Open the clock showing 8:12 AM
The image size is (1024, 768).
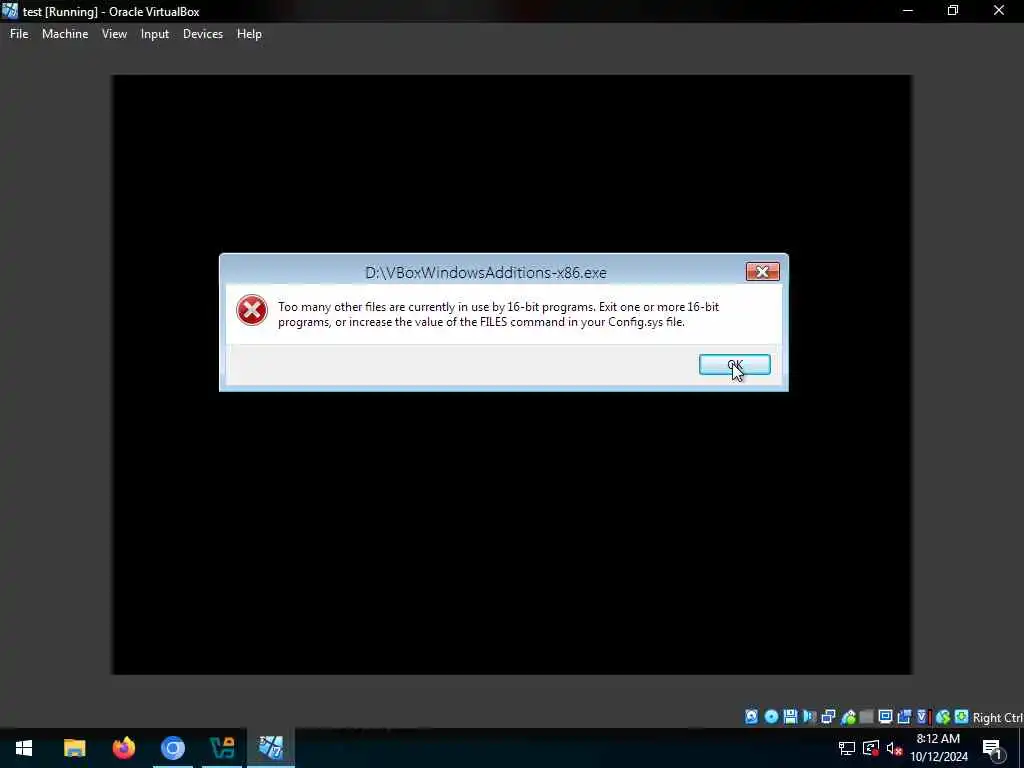(x=938, y=748)
